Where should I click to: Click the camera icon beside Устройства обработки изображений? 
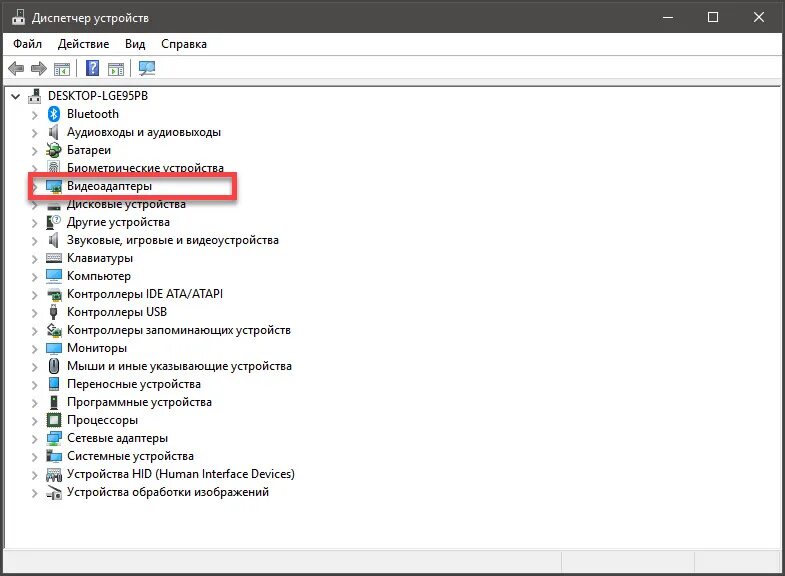pos(54,492)
